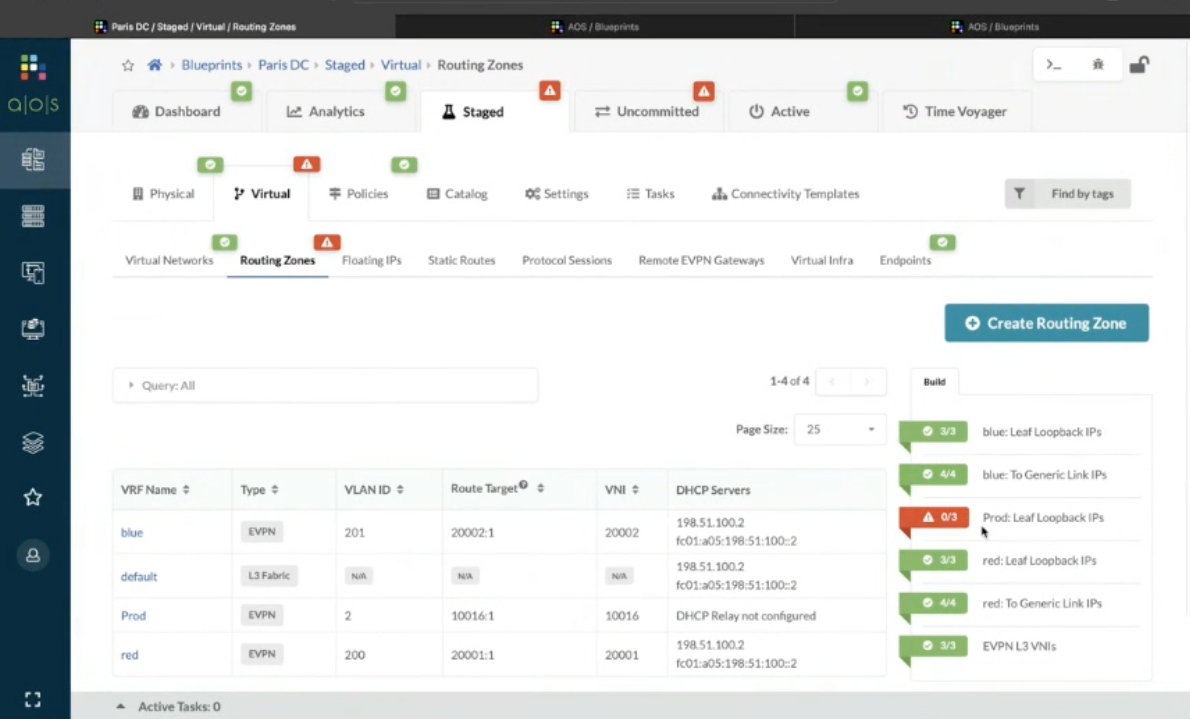Open the stacked layers Platform icon
The image size is (1190, 719).
tap(33, 442)
